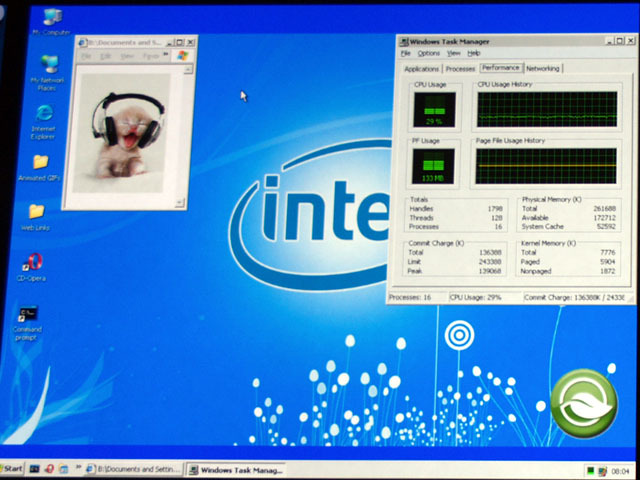Open the File menu in Task Manager
Viewport: 640px width, 480px height.
click(x=405, y=53)
